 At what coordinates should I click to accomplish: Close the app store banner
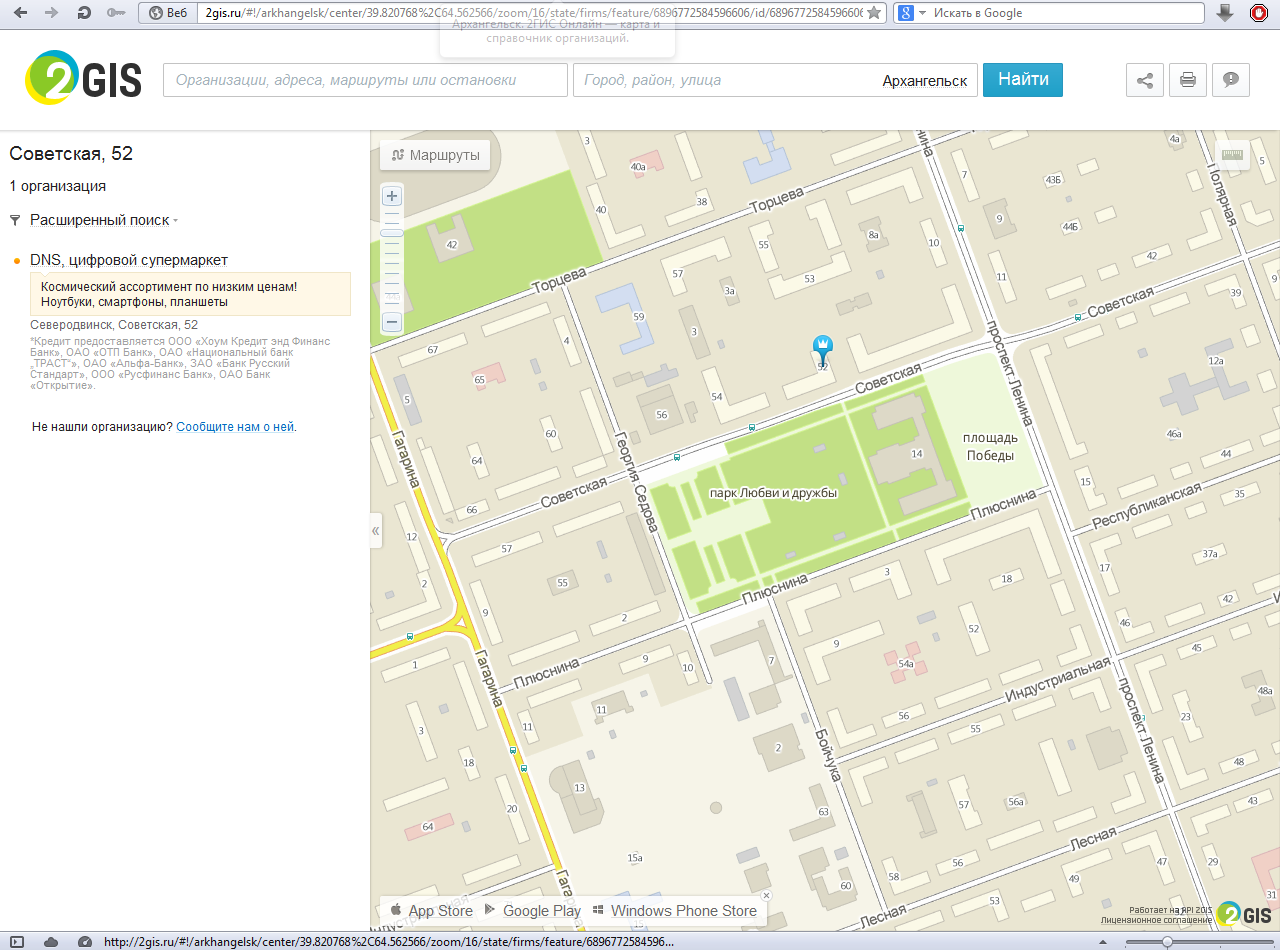(766, 895)
